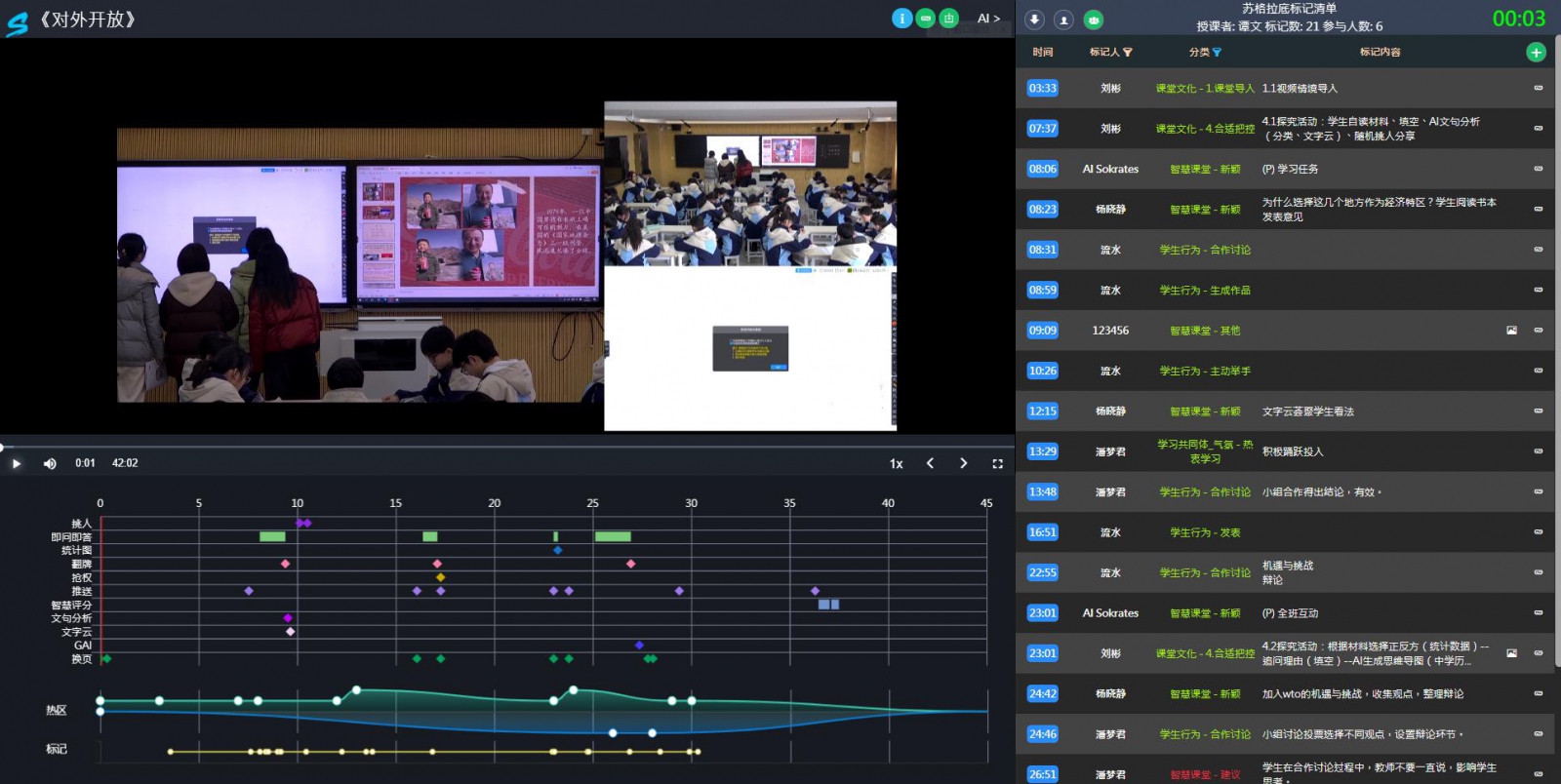Click the green link icon in header
The image size is (1561, 784).
click(926, 19)
